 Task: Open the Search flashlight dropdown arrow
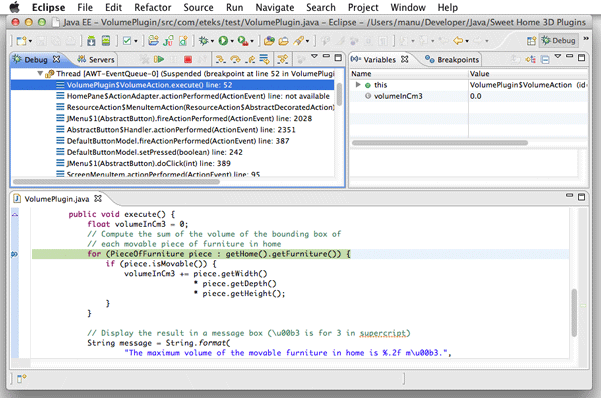coord(307,41)
